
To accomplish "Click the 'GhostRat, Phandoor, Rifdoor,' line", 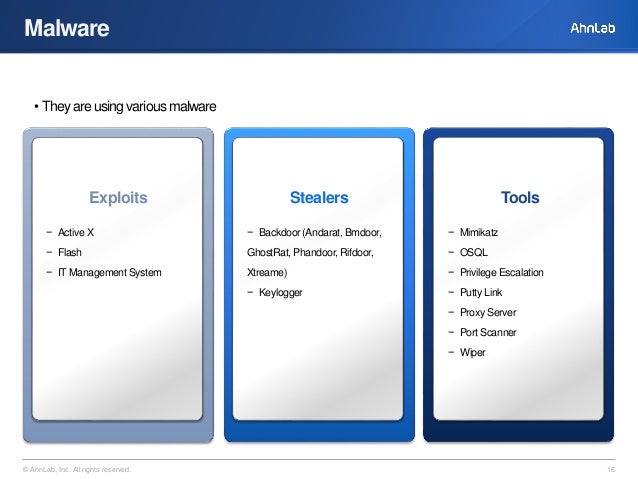I will coord(310,252).
